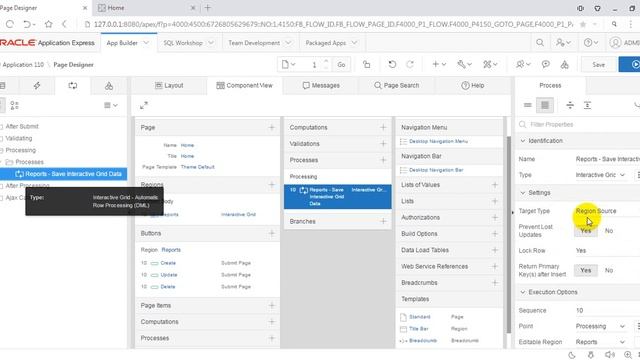Set Return Primary Key(s) after Insert to No
The height and width of the screenshot is (360, 640).
[x=609, y=270]
